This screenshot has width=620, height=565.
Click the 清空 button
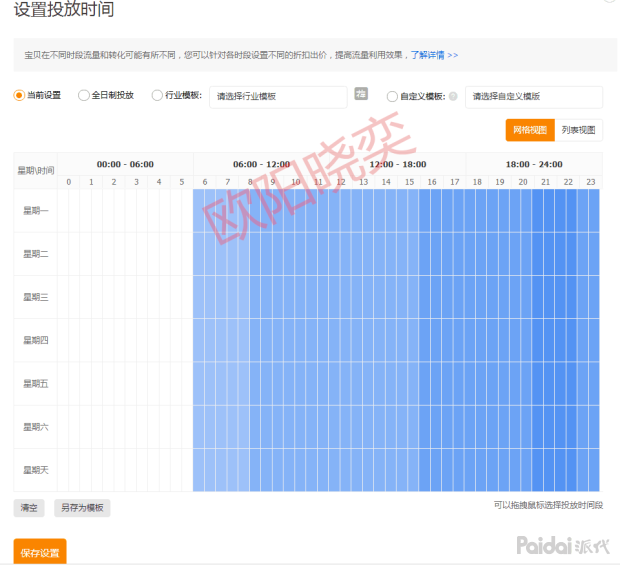(x=29, y=508)
